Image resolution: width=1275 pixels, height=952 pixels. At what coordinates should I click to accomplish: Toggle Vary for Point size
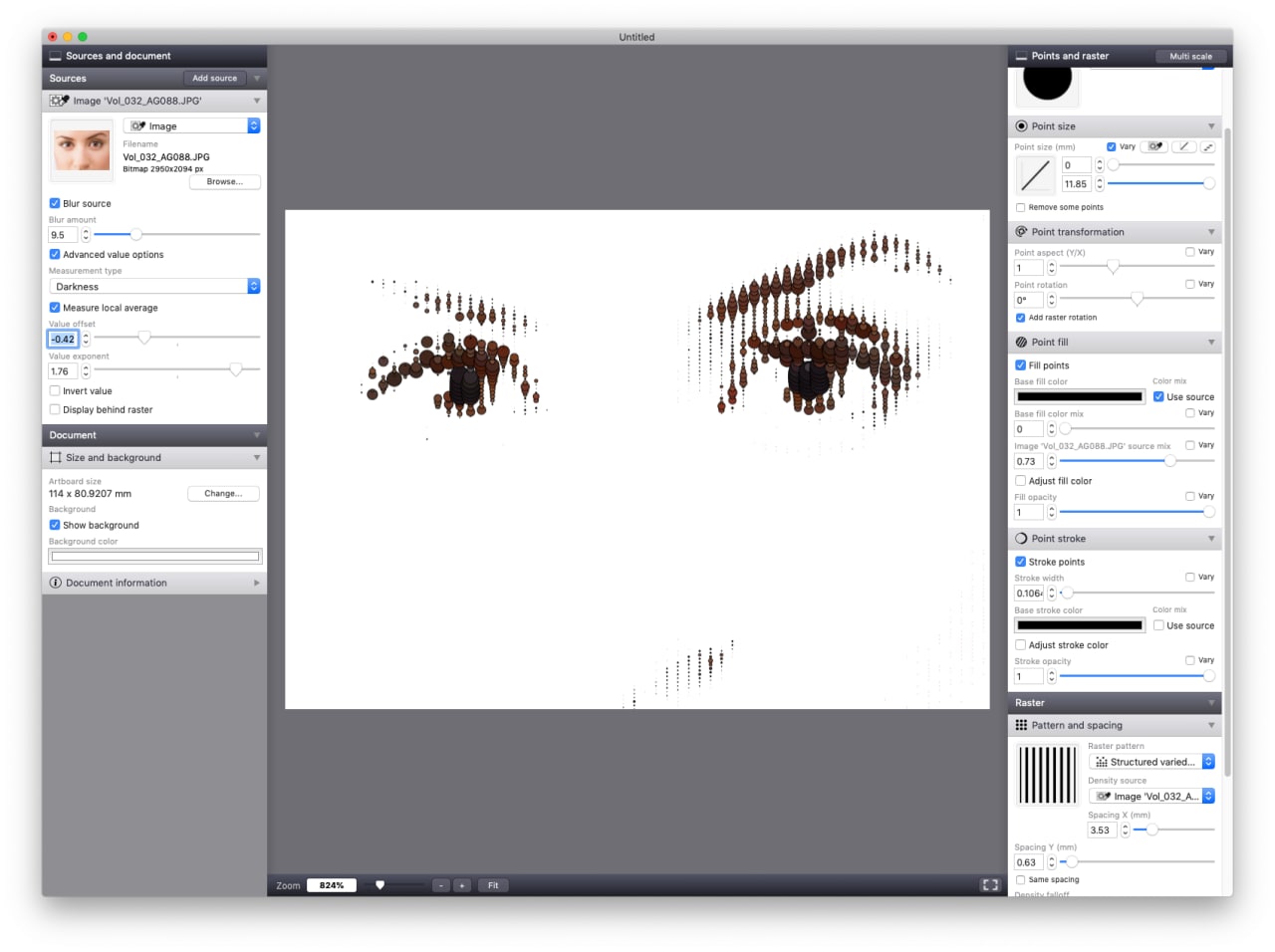pyautogui.click(x=1112, y=146)
